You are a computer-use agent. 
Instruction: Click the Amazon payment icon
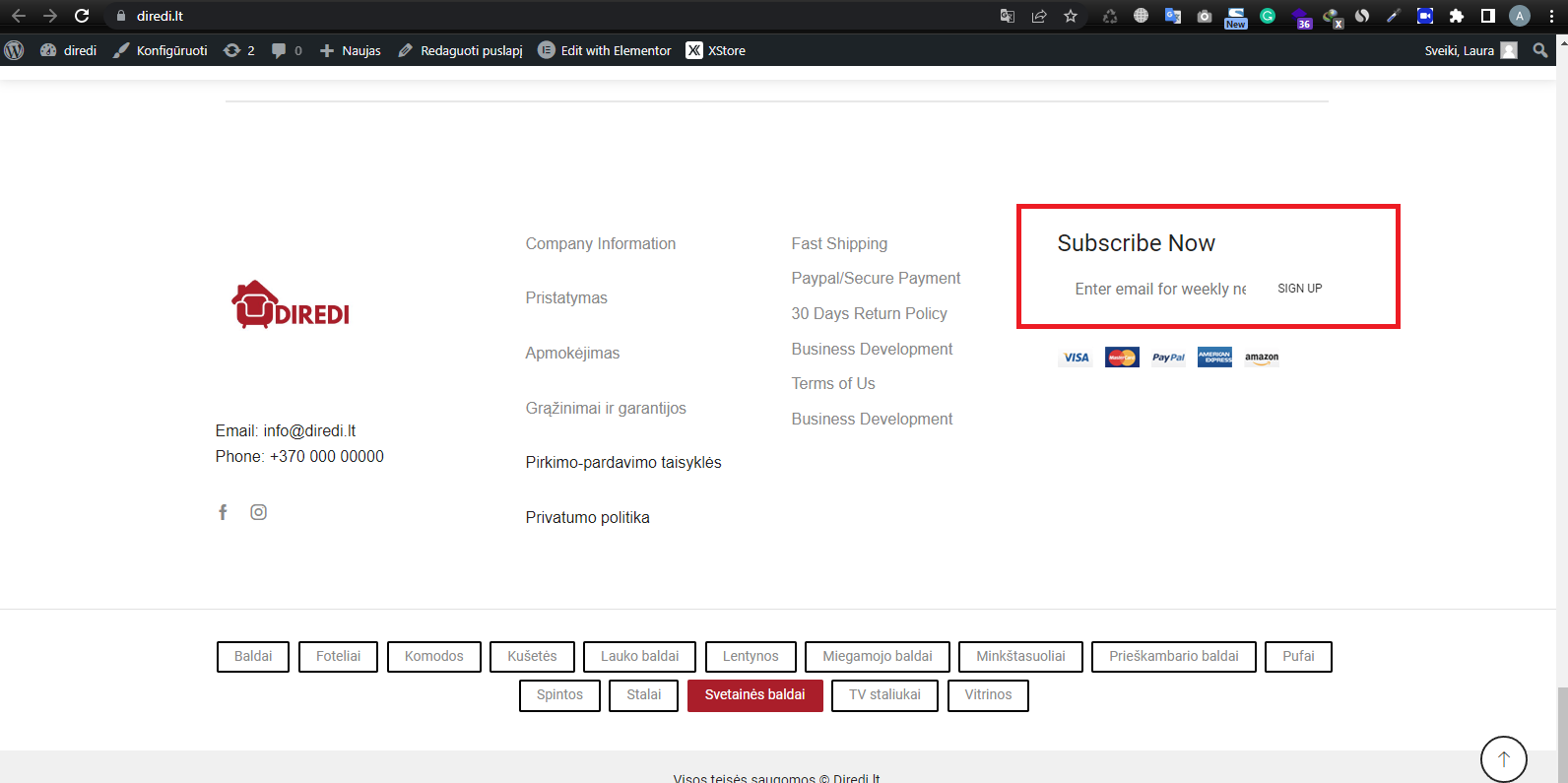[1262, 358]
